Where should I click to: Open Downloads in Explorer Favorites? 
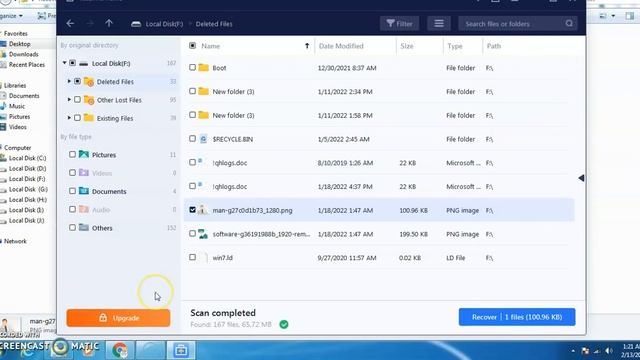click(24, 54)
